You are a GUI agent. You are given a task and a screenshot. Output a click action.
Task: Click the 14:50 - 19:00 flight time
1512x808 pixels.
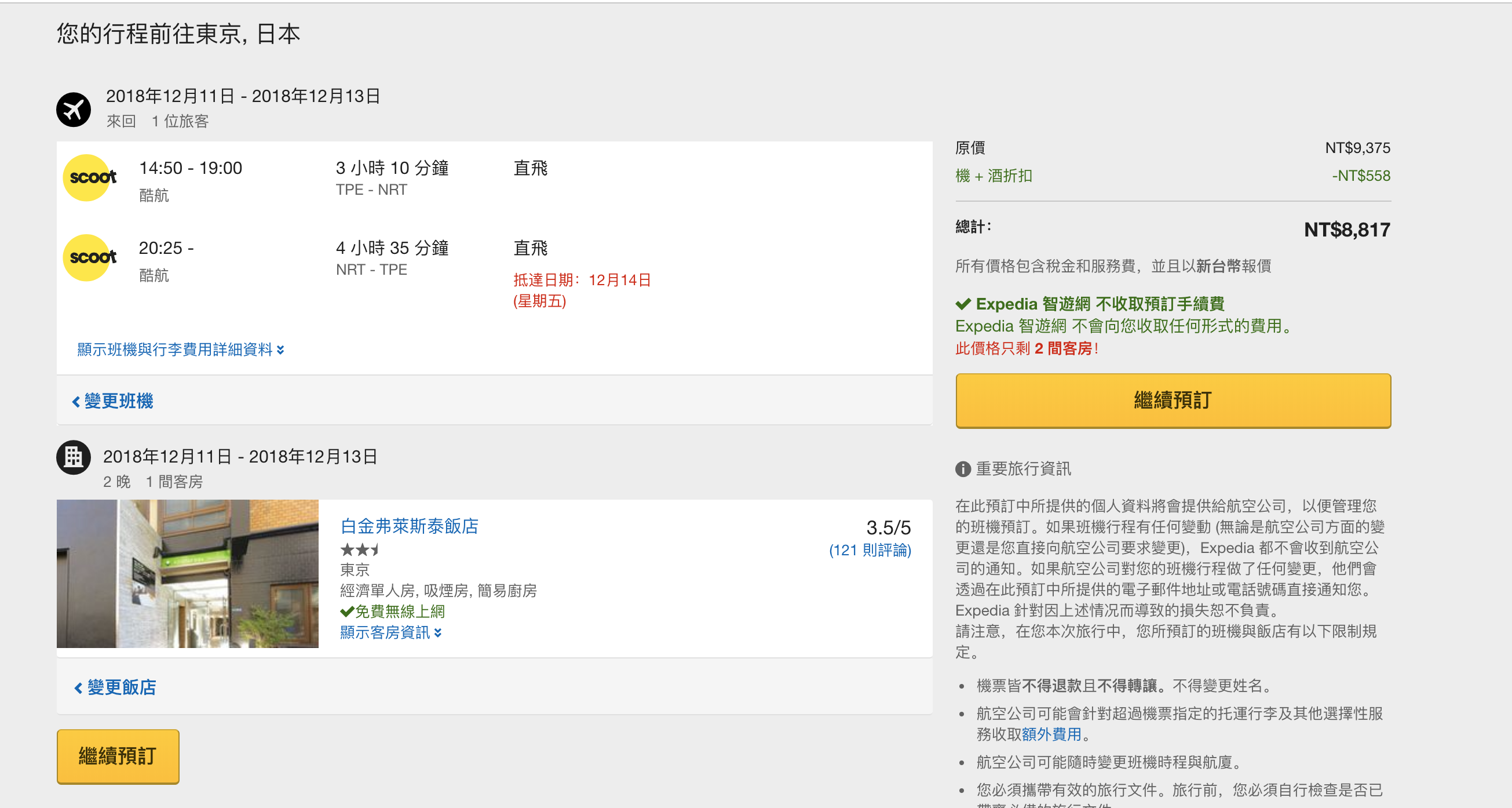pyautogui.click(x=191, y=168)
